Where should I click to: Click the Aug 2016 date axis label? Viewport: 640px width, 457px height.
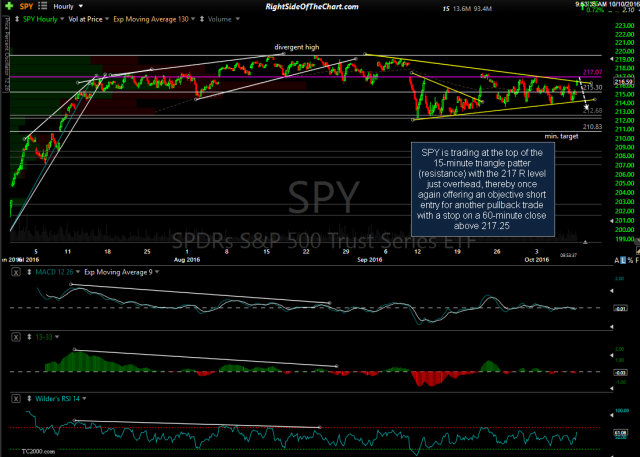[187, 260]
